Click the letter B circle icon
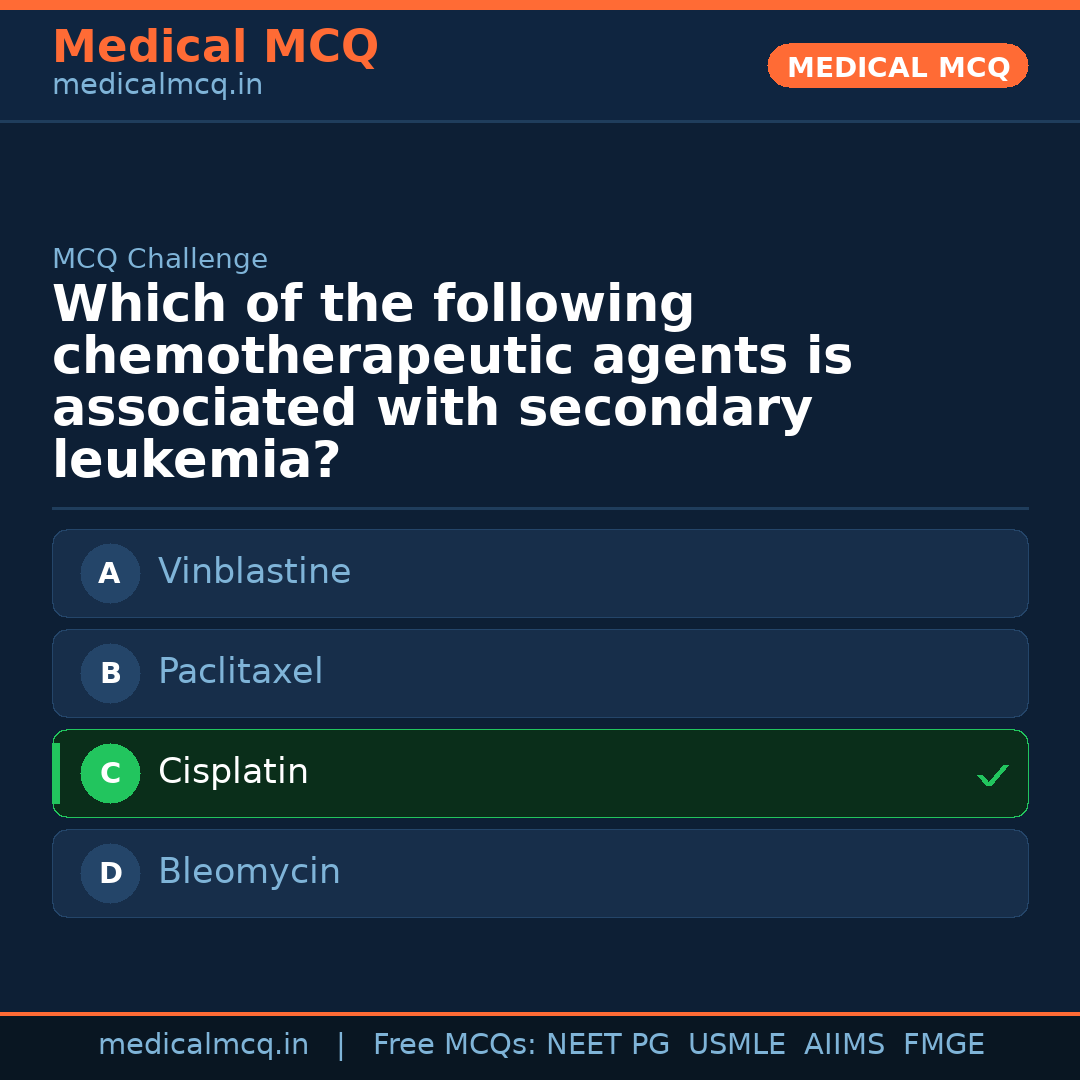 point(110,673)
